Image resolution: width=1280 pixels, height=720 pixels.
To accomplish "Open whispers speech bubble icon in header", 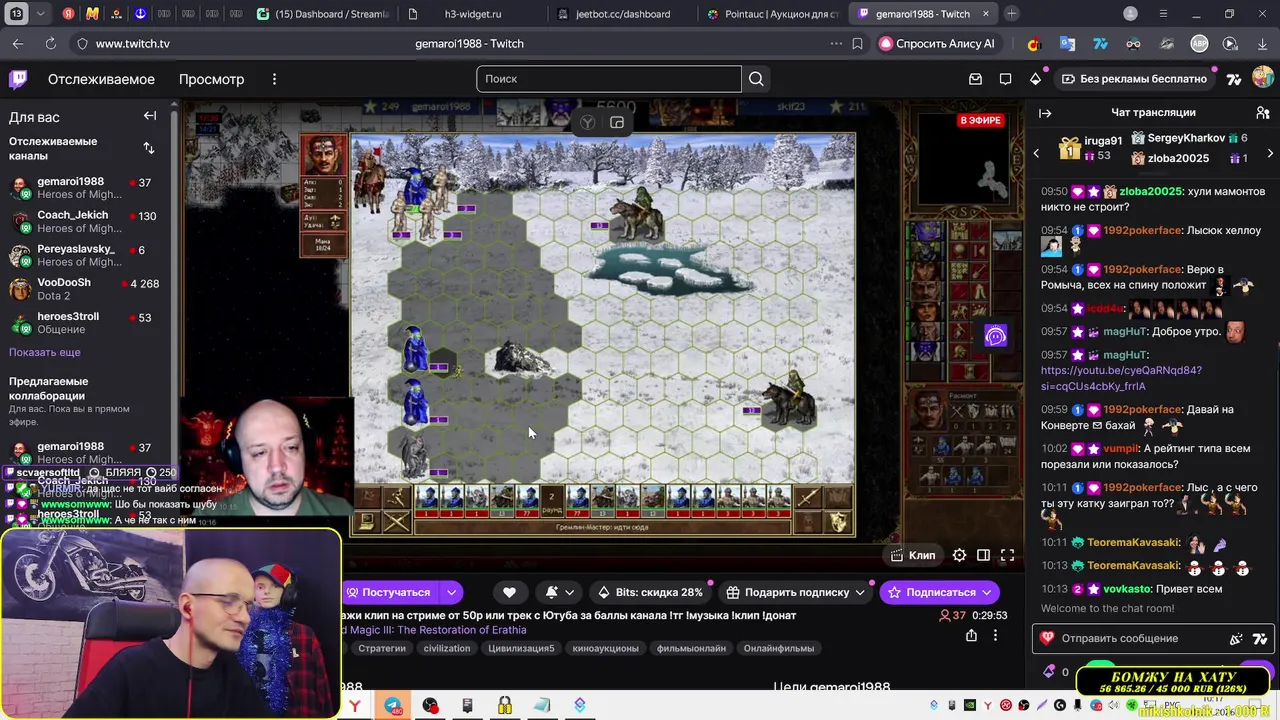I will click(1006, 79).
